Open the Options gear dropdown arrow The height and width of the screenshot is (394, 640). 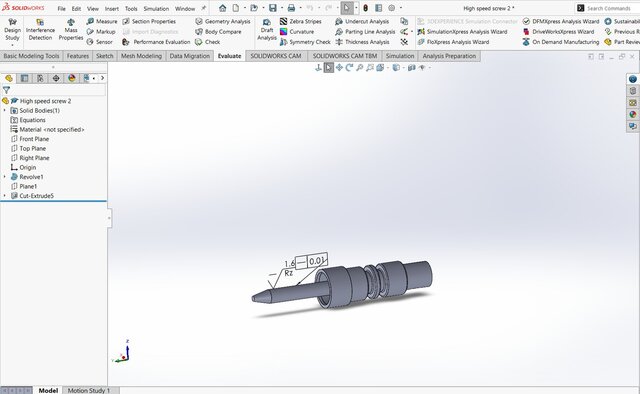pyautogui.click(x=400, y=8)
